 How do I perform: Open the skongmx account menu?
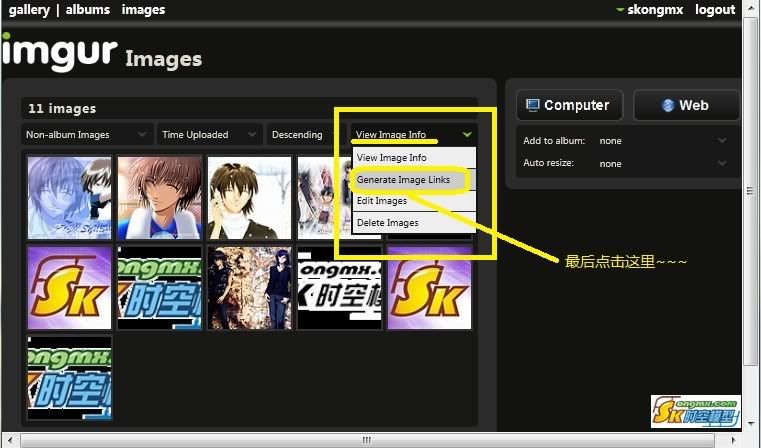(x=655, y=10)
